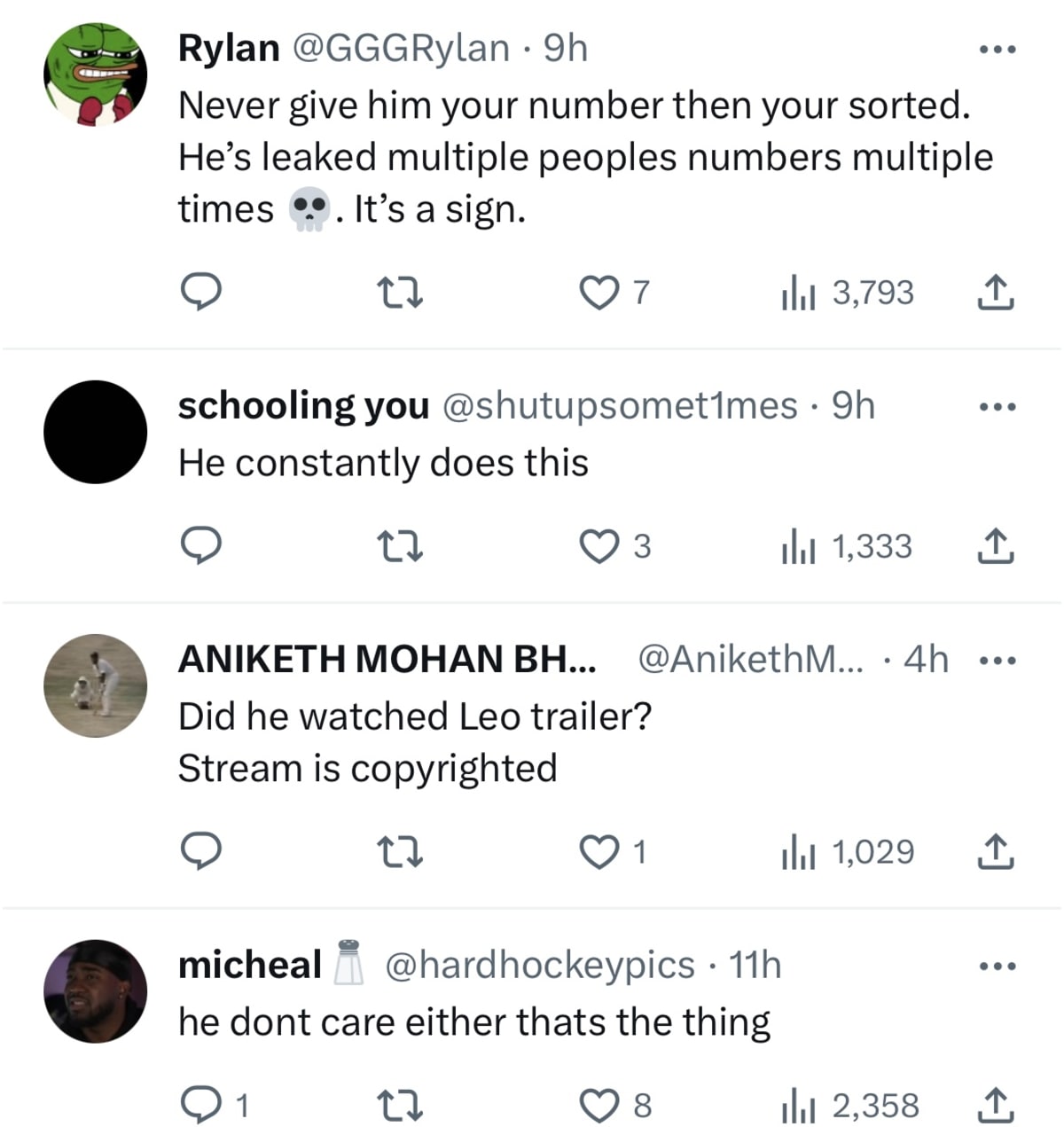The image size is (1064, 1127).
Task: View analytics showing 1,333 views
Action: coord(848,546)
